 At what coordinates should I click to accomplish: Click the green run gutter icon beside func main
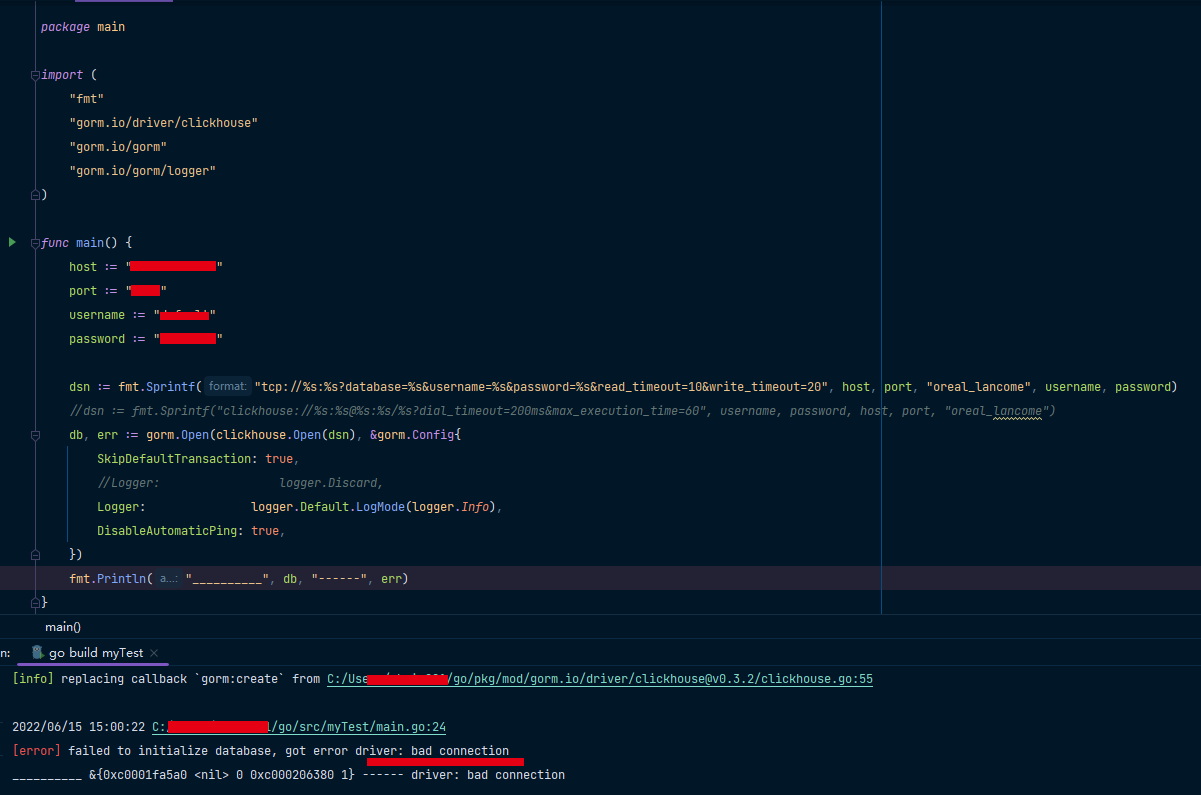pyautogui.click(x=12, y=242)
